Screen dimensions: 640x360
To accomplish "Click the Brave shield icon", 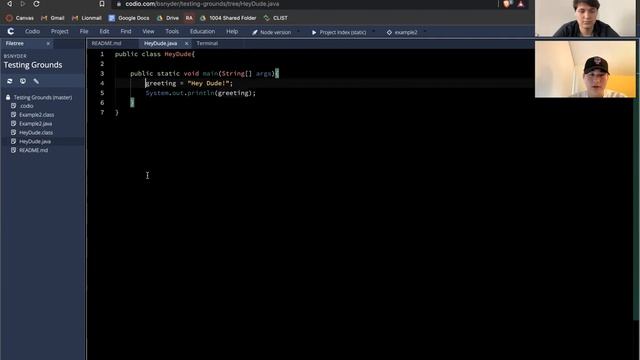I will click(507, 4).
